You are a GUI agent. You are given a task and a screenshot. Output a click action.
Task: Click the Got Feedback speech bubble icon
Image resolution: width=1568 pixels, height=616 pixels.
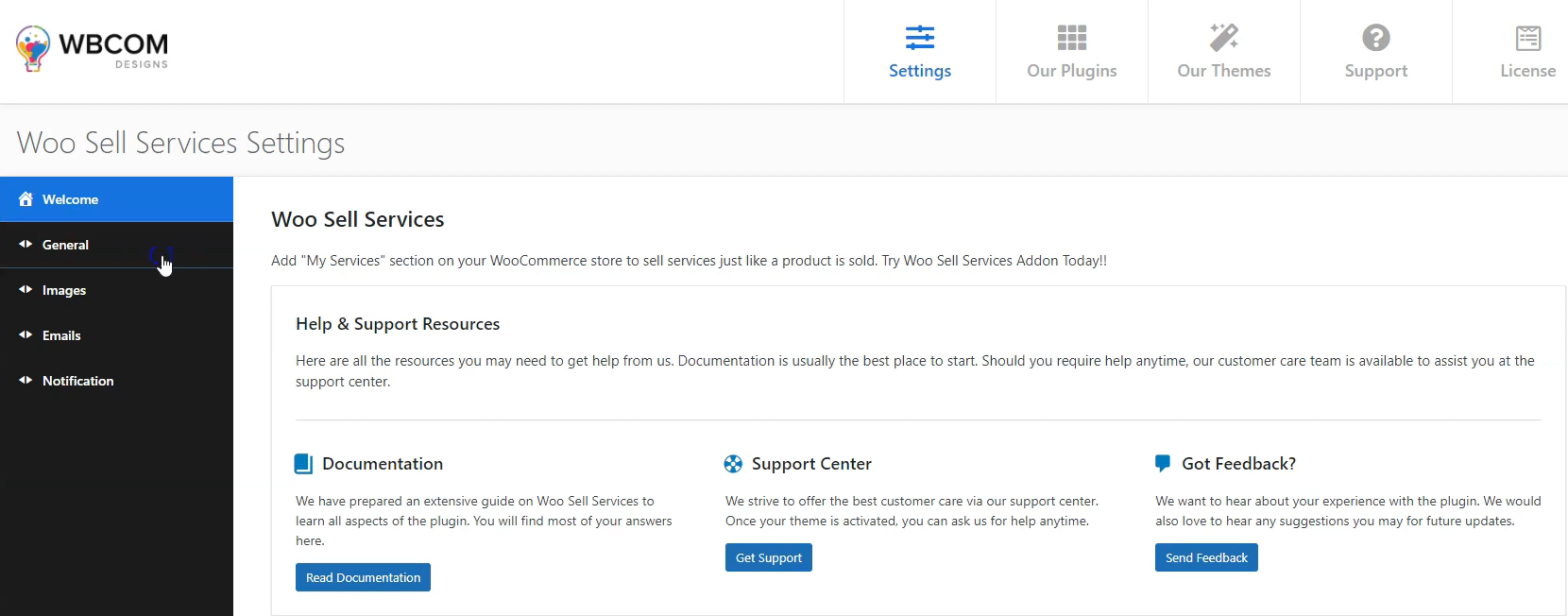pos(1163,464)
